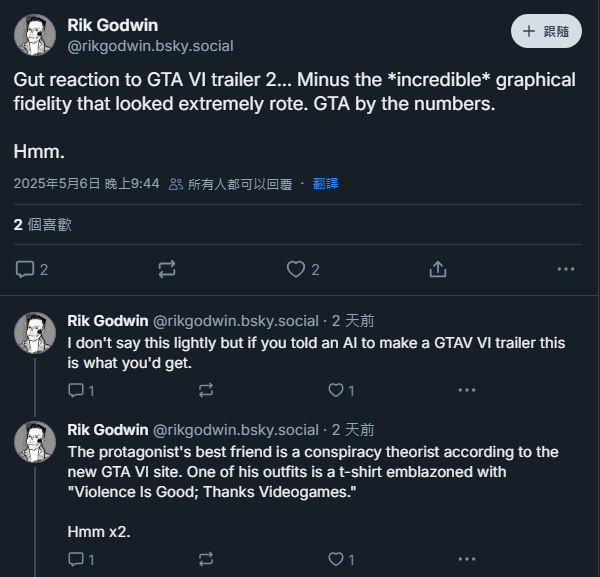
Task: Share the main post
Action: 437,269
